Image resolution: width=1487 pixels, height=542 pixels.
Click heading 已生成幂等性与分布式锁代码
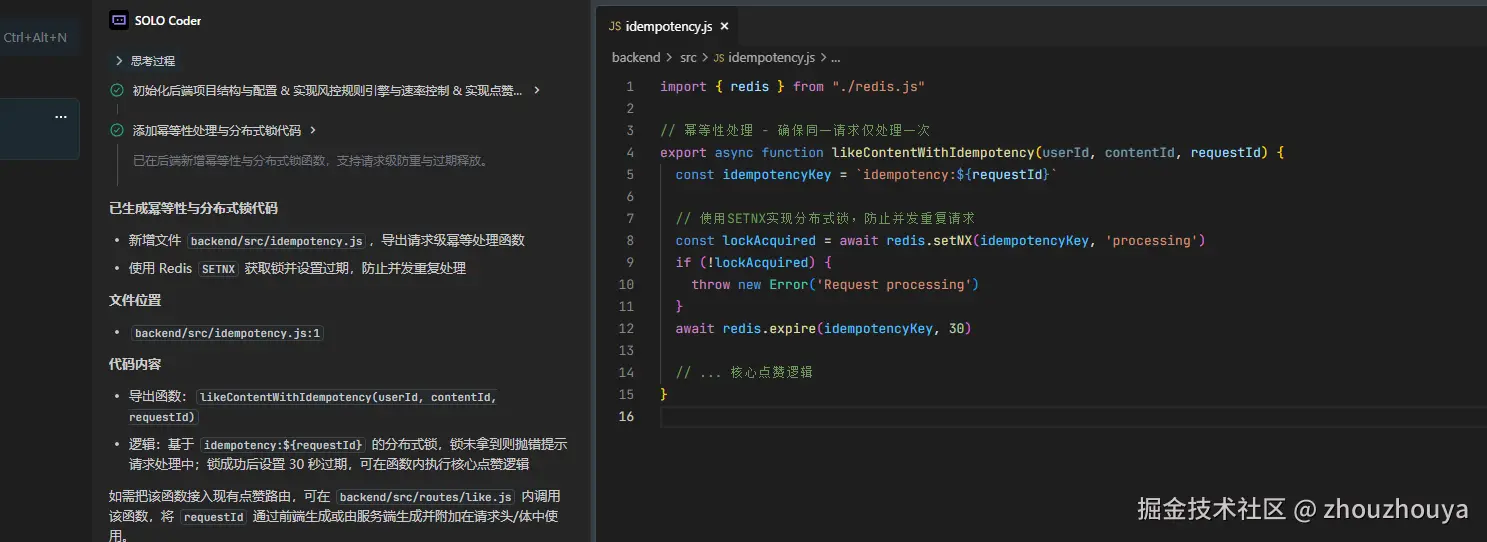point(193,208)
